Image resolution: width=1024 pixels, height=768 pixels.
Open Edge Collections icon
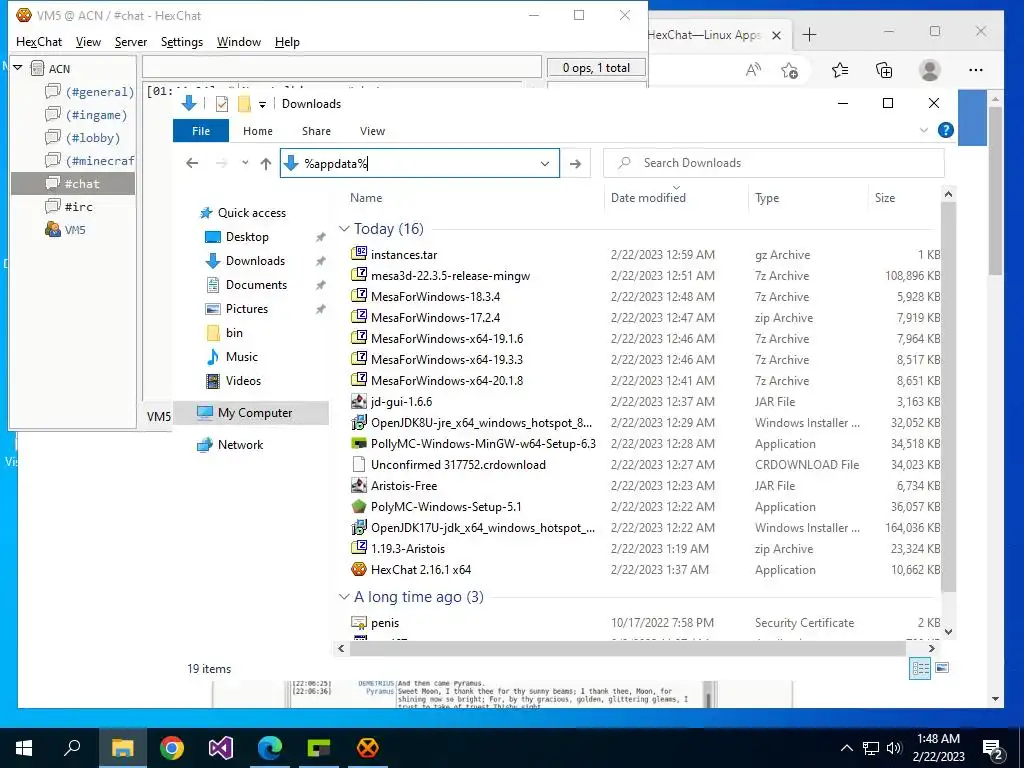tap(884, 70)
